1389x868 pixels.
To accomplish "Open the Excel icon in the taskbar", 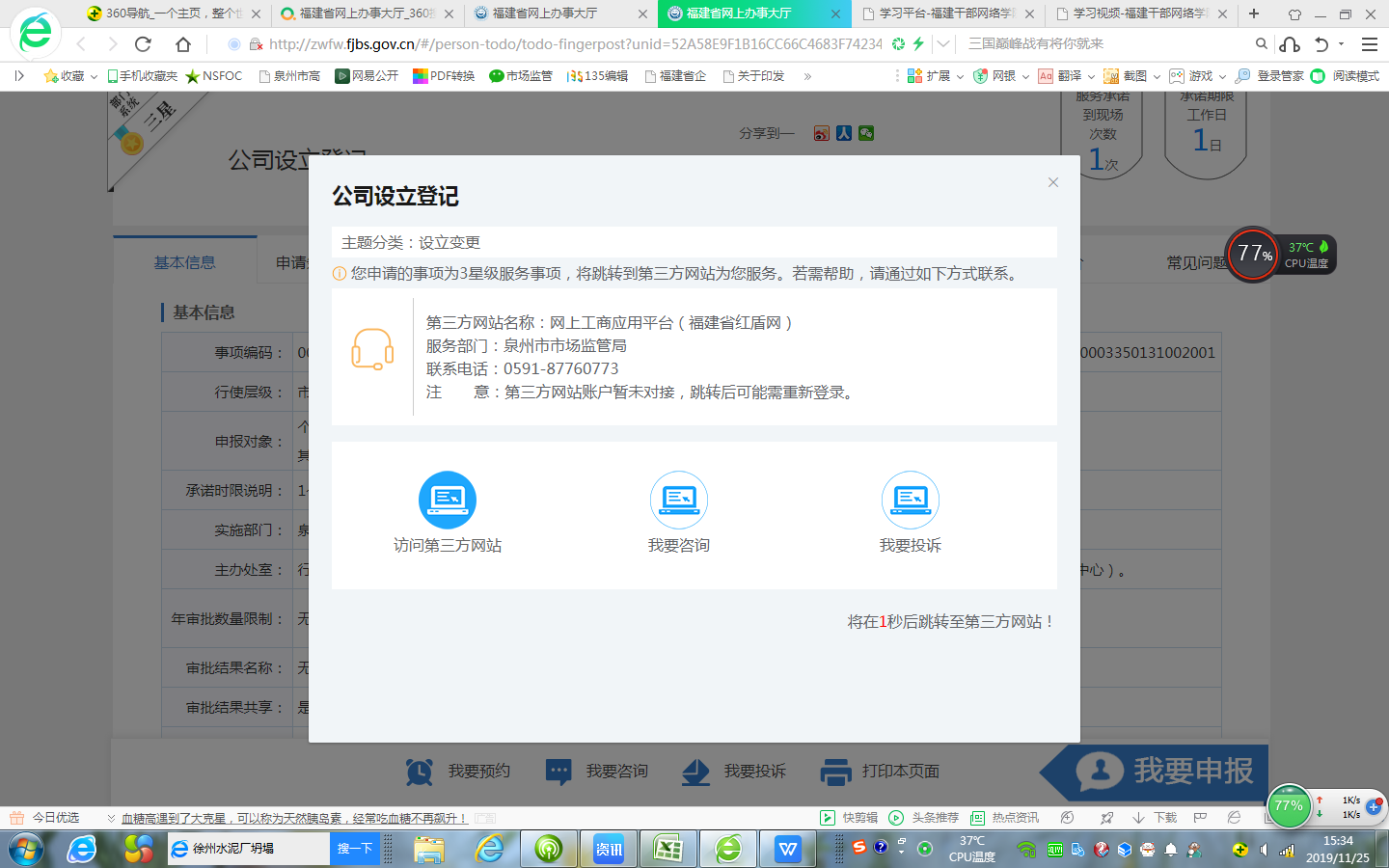I will 667,849.
